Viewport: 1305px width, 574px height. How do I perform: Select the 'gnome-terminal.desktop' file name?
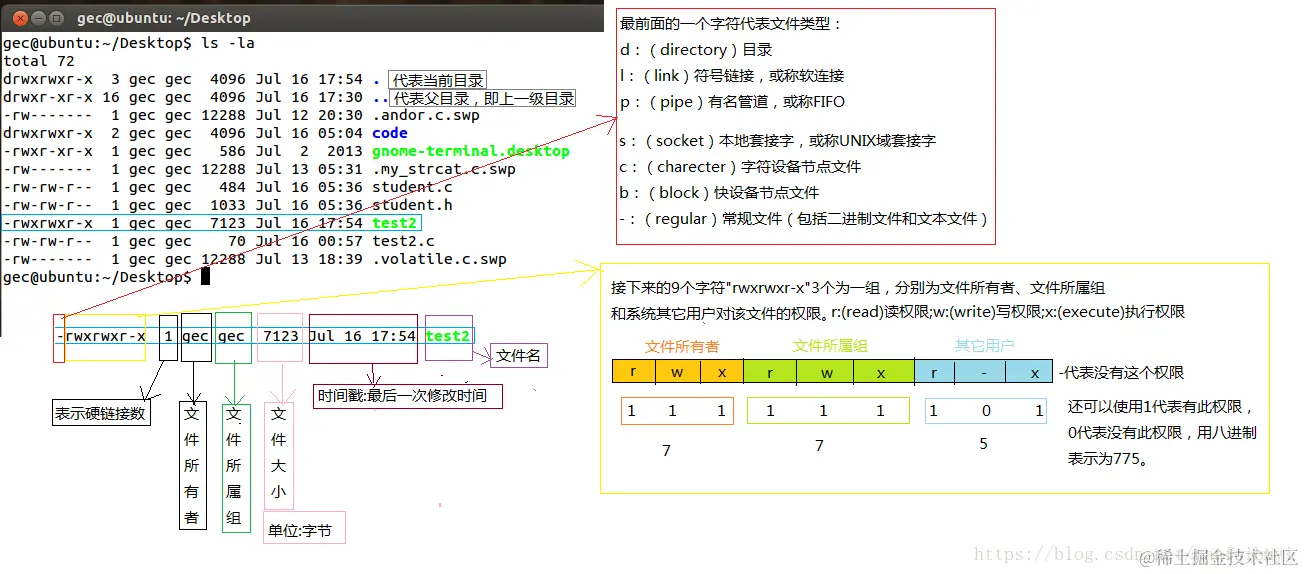(471, 151)
